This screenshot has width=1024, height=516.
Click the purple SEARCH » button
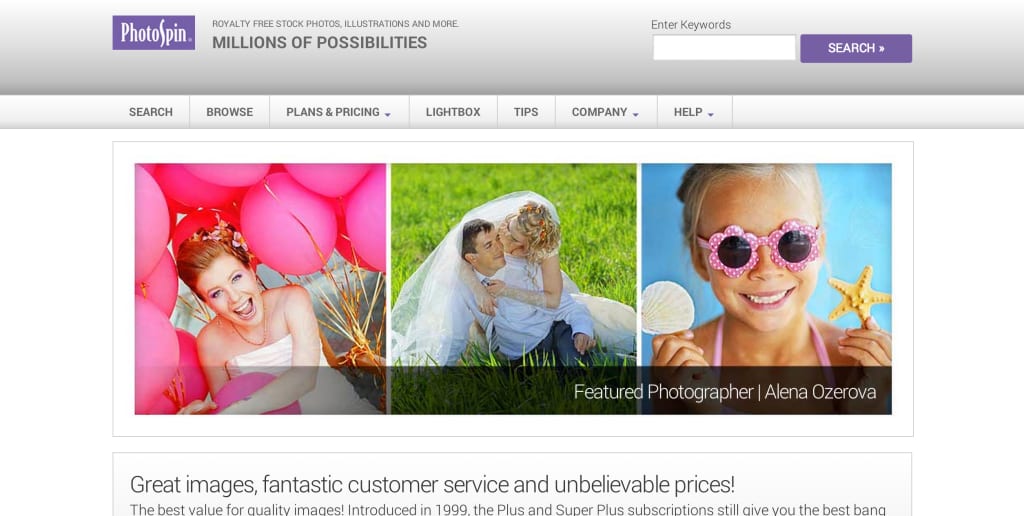click(x=856, y=48)
